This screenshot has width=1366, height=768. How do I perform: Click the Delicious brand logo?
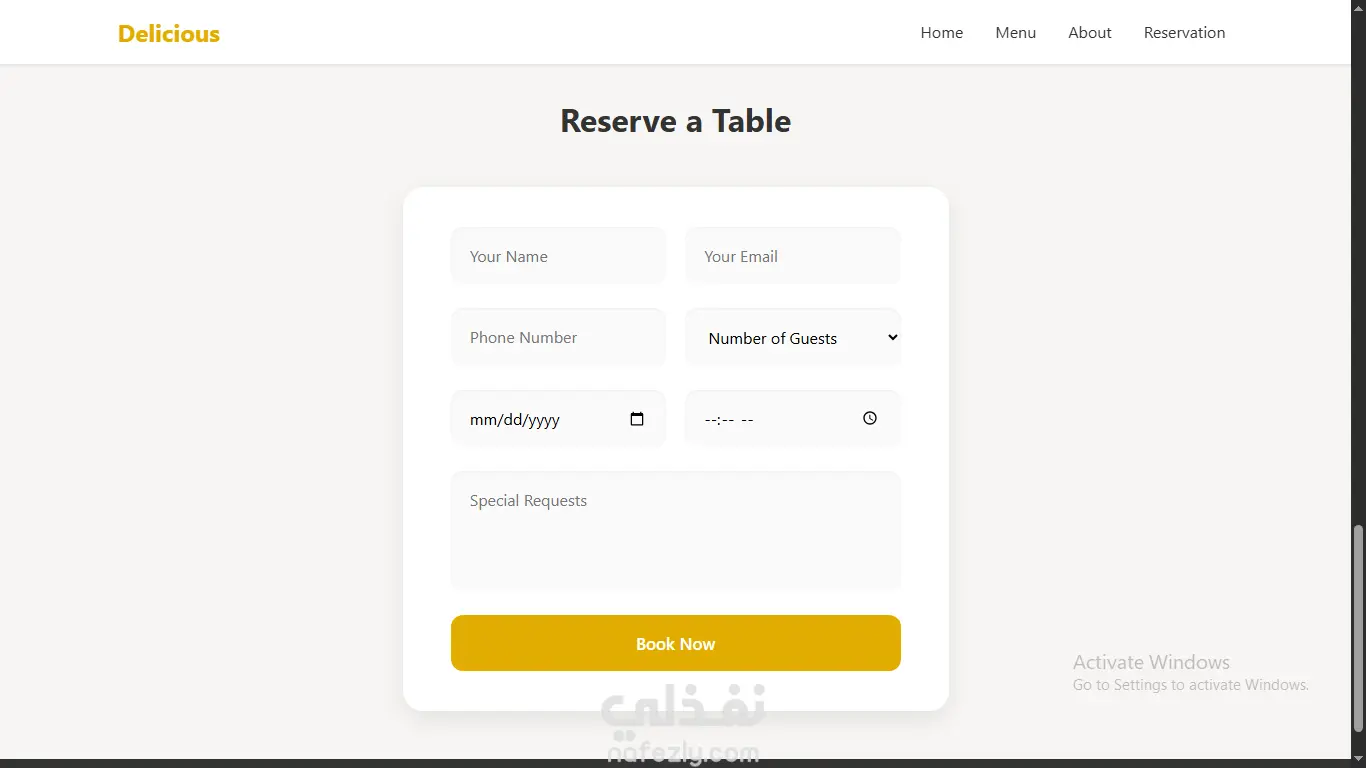coord(169,34)
